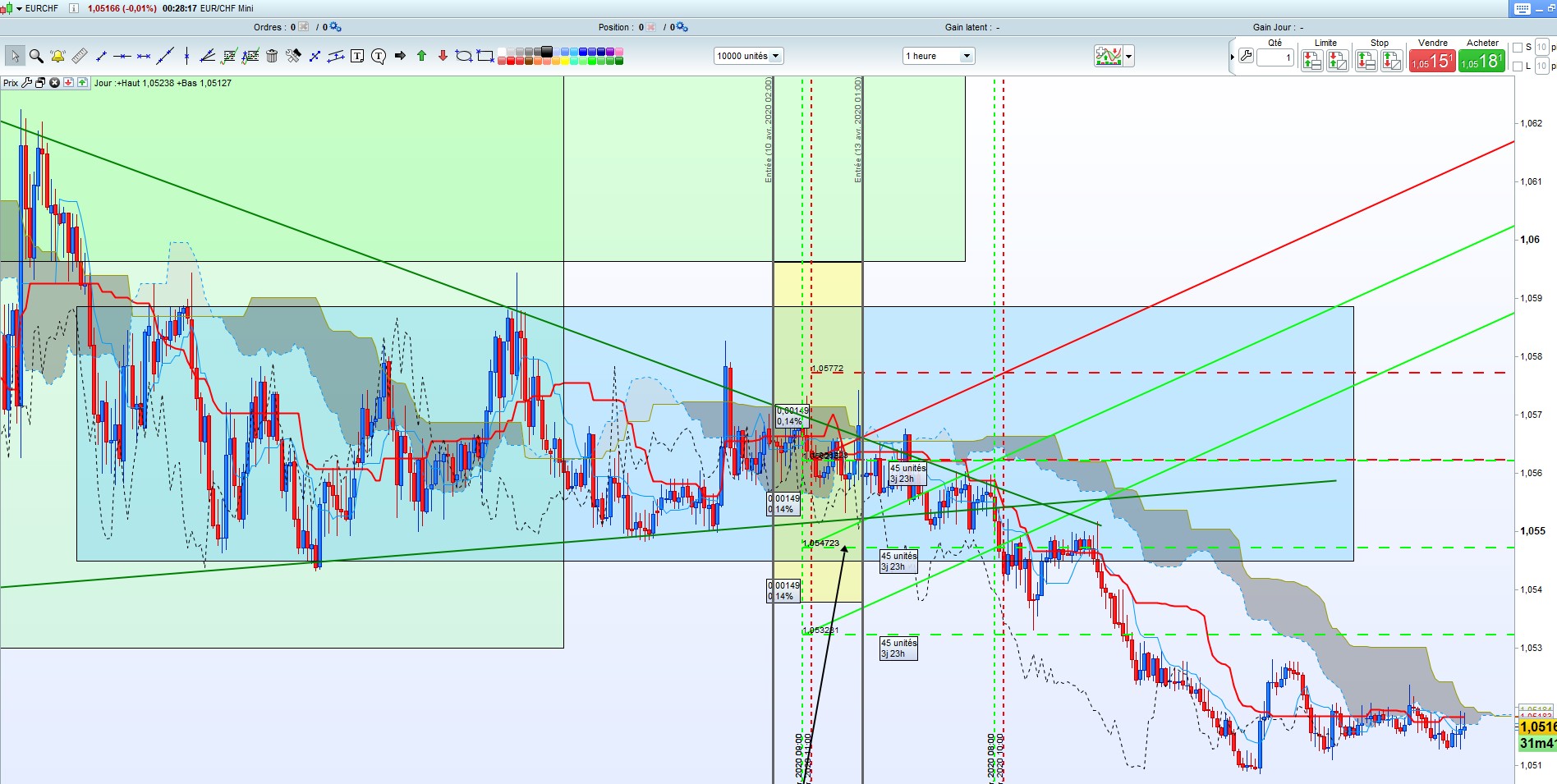Click the black X remove icon beside Prix
Viewport: 1557px width, 784px height.
click(x=54, y=83)
